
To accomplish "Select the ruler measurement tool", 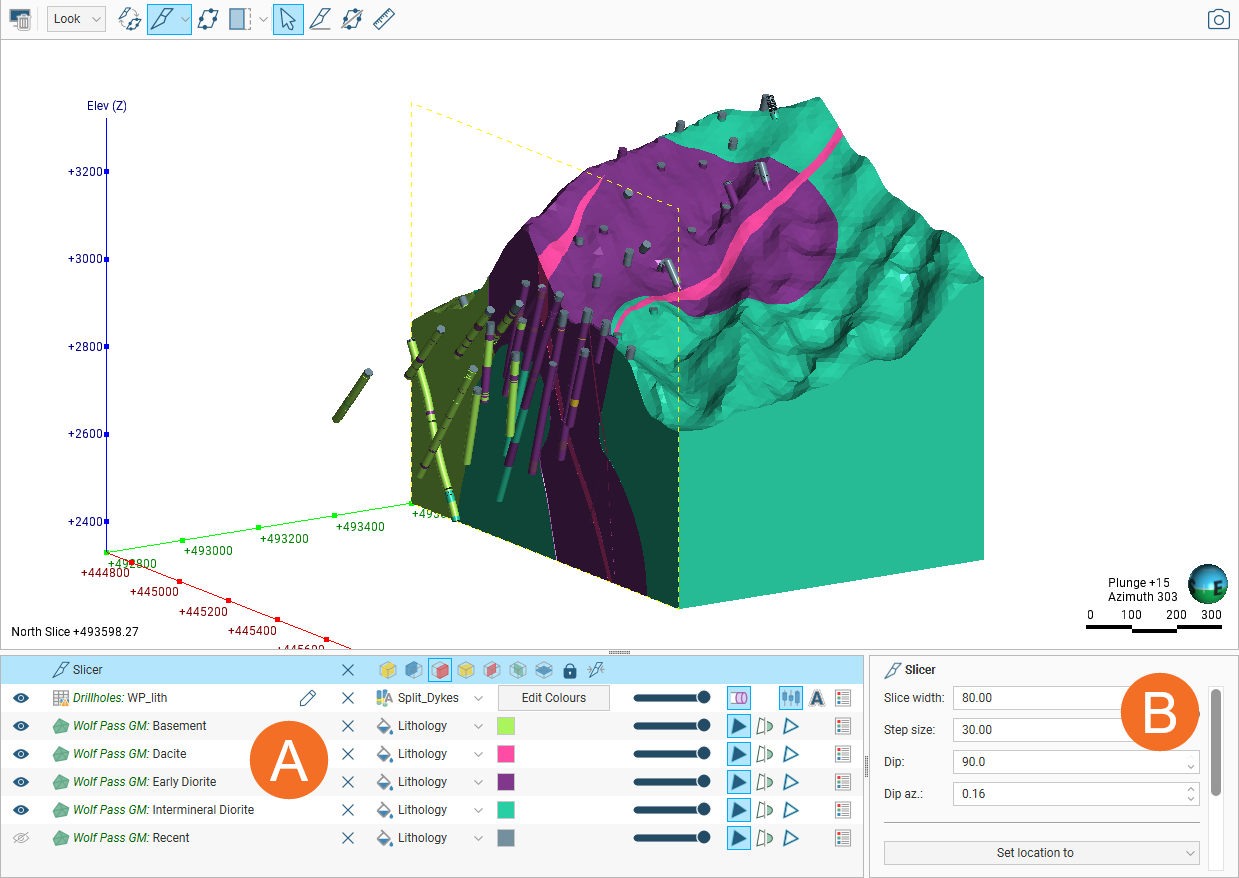I will tap(384, 19).
